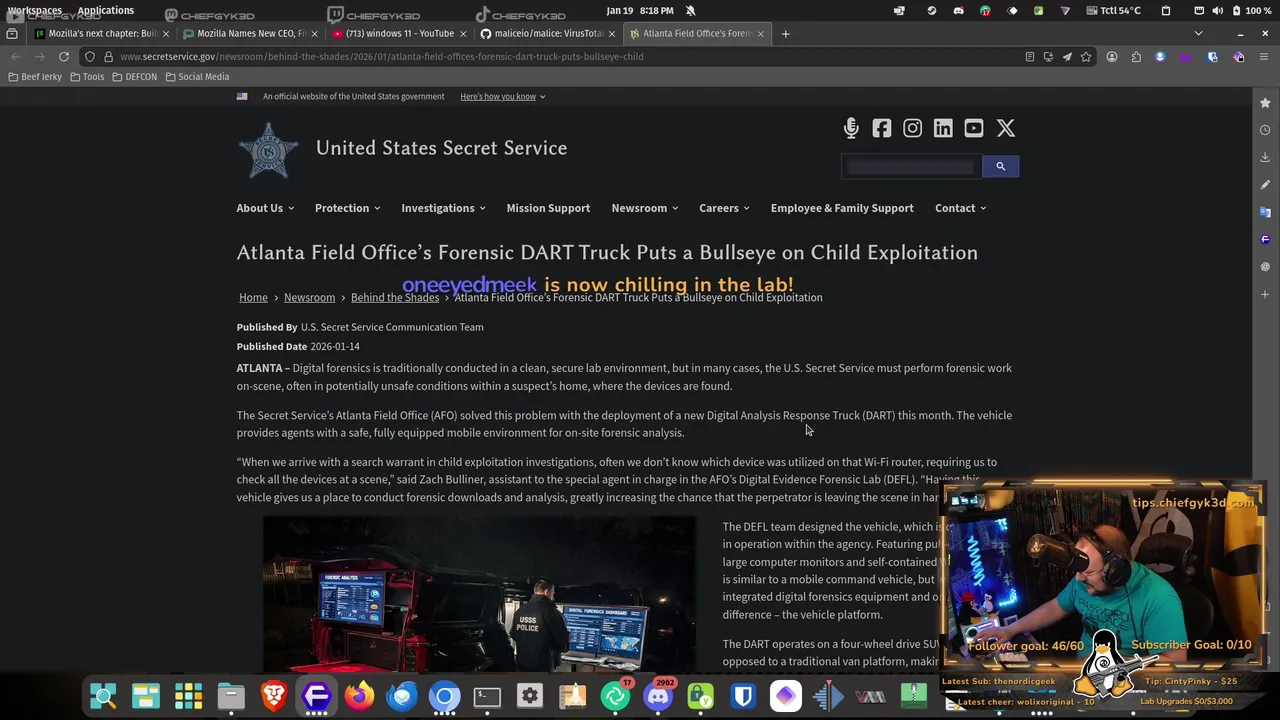
Task: Expand the About Us dropdown menu
Action: (x=265, y=208)
